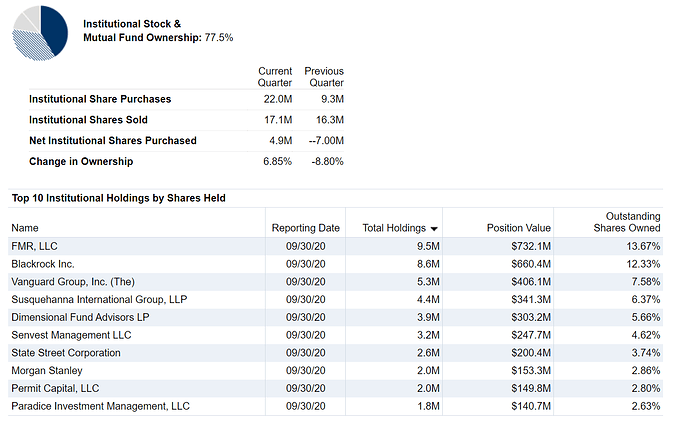Image resolution: width=690 pixels, height=434 pixels.
Task: Click Current Quarter column heading
Action: point(275,77)
